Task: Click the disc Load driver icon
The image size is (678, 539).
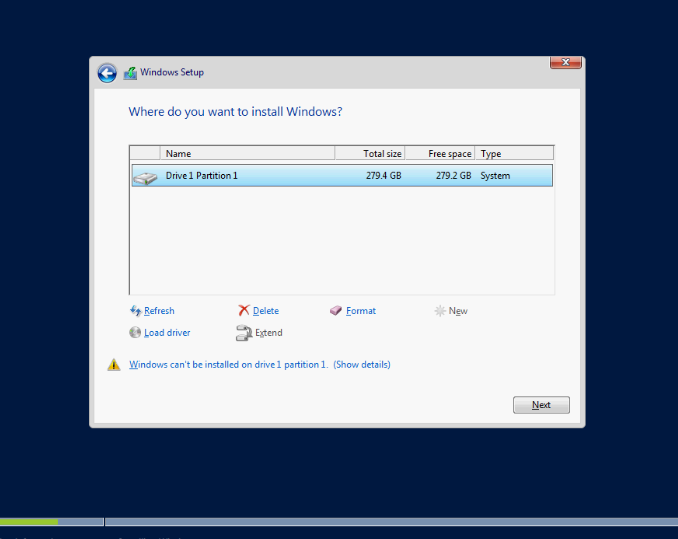Action: pos(135,332)
